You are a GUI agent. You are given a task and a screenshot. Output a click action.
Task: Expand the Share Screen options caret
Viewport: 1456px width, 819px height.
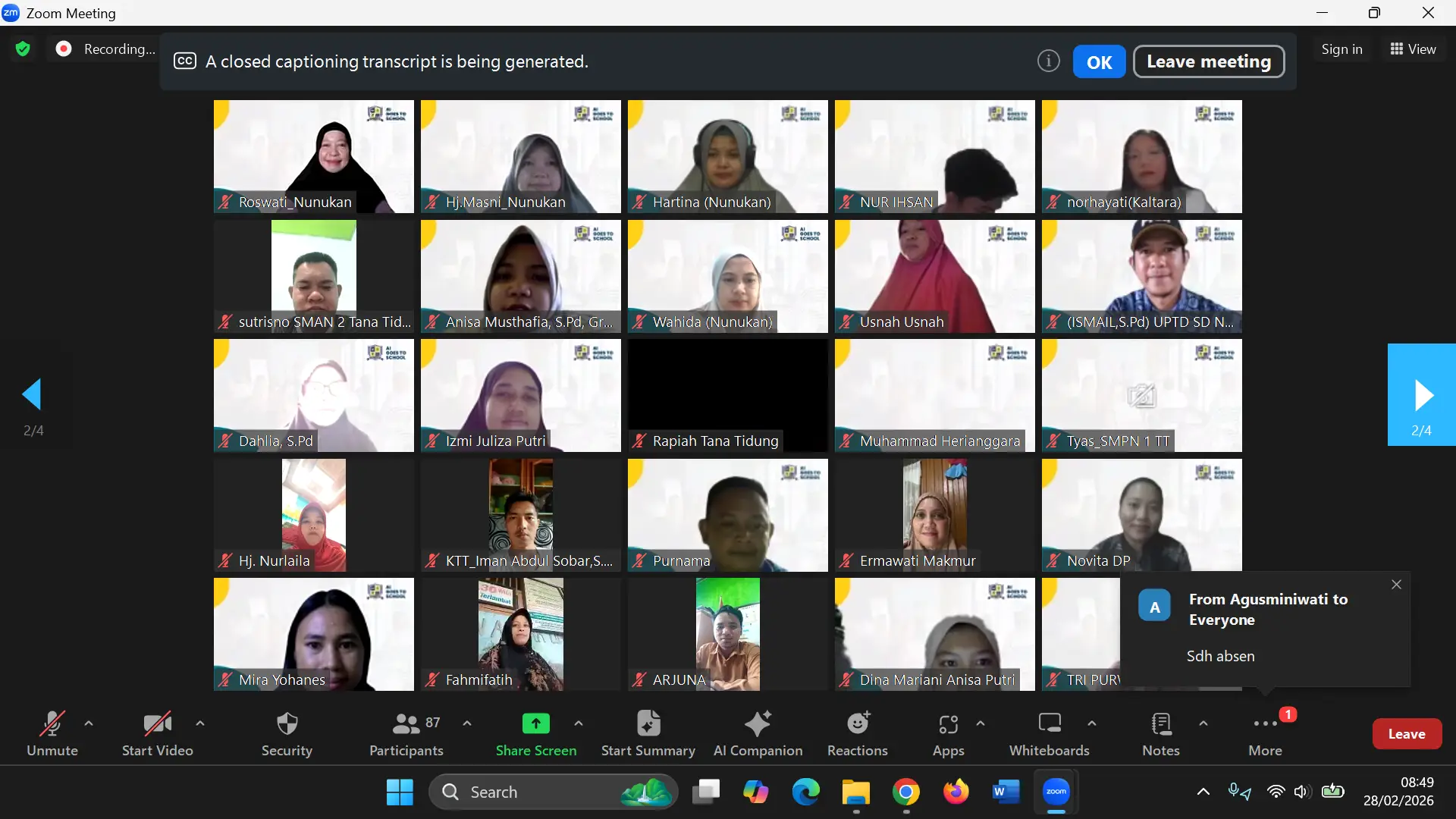click(579, 723)
